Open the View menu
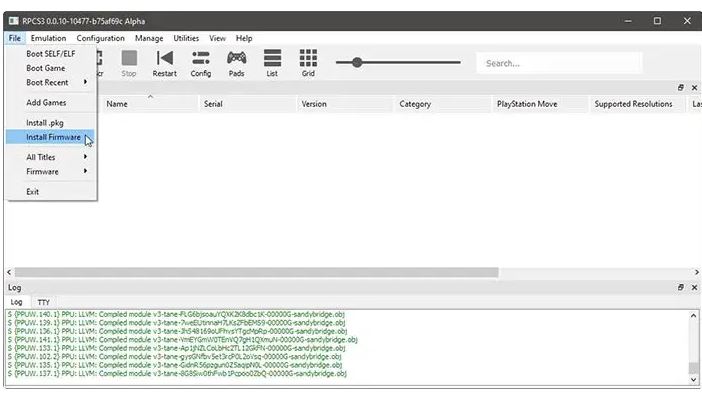This screenshot has height=403, width=702. tap(218, 38)
